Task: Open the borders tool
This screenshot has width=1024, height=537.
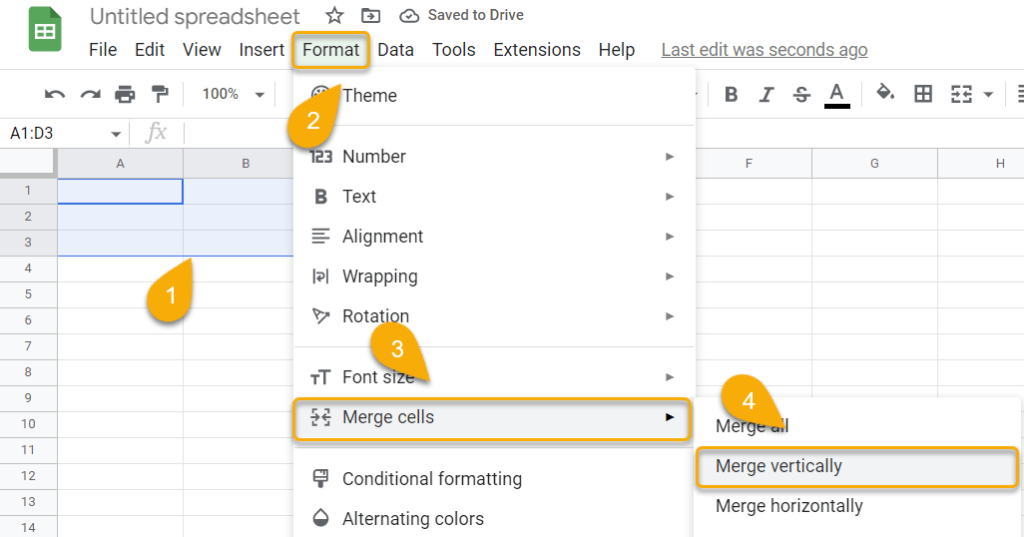Action: point(923,94)
